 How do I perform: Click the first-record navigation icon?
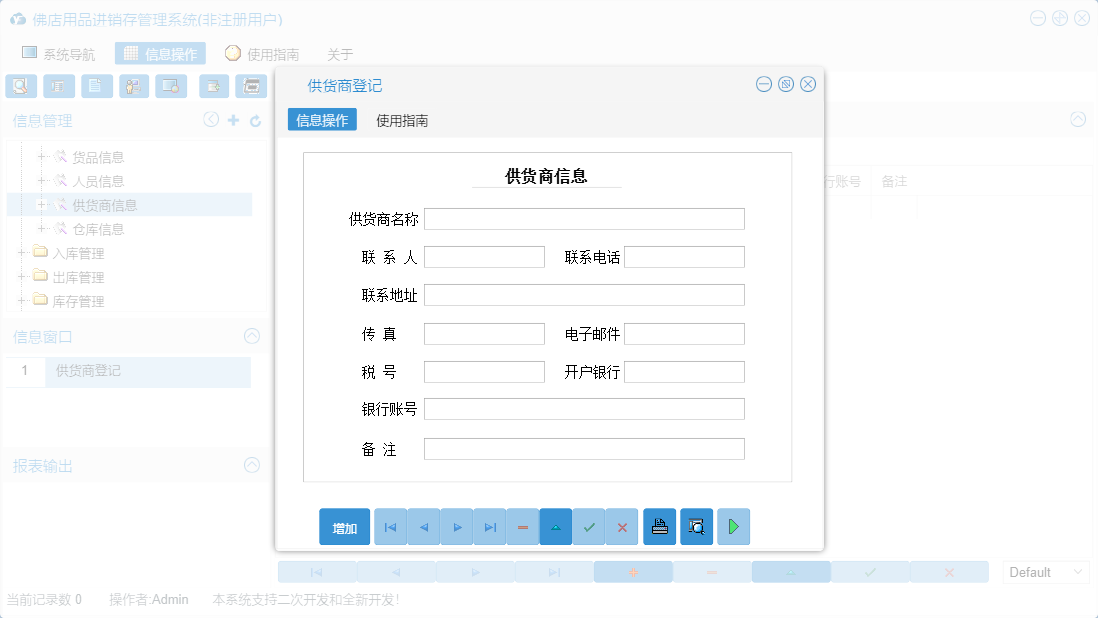tap(390, 526)
